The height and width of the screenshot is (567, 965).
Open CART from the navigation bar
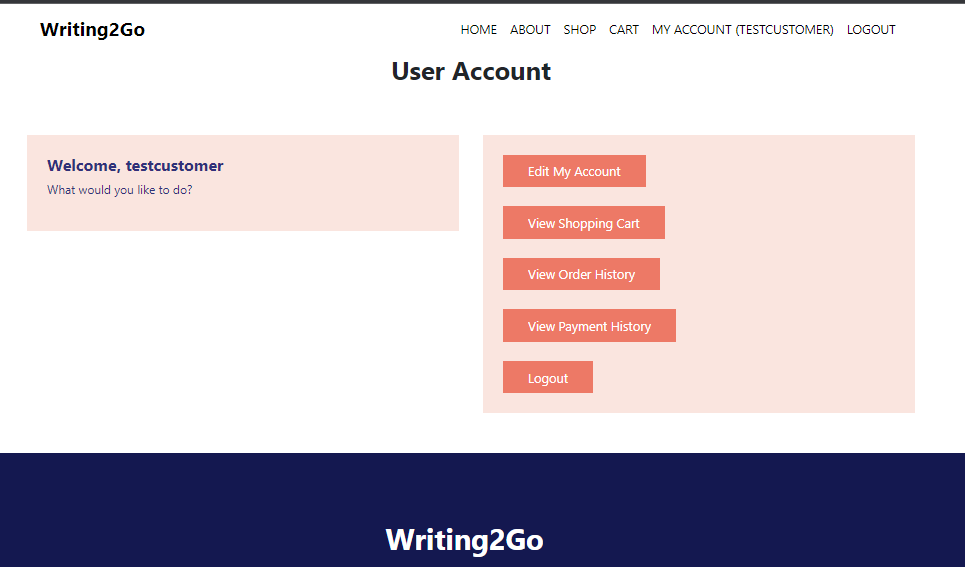(x=623, y=30)
